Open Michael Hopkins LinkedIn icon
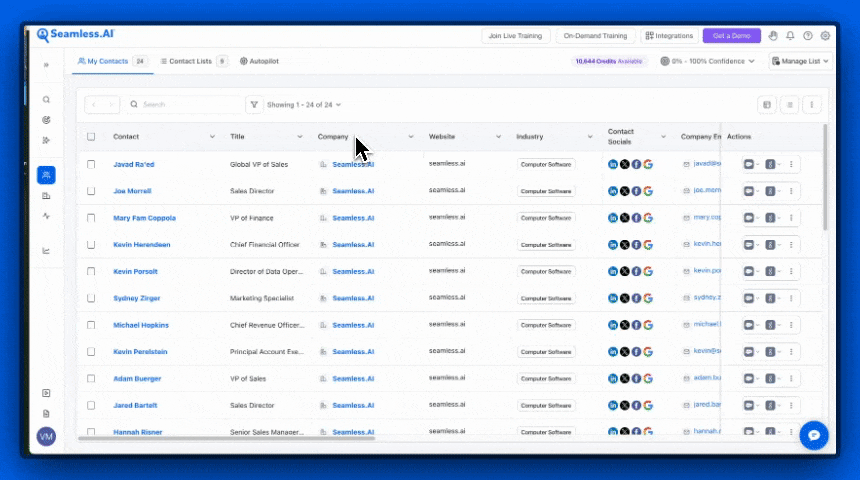 pos(613,325)
